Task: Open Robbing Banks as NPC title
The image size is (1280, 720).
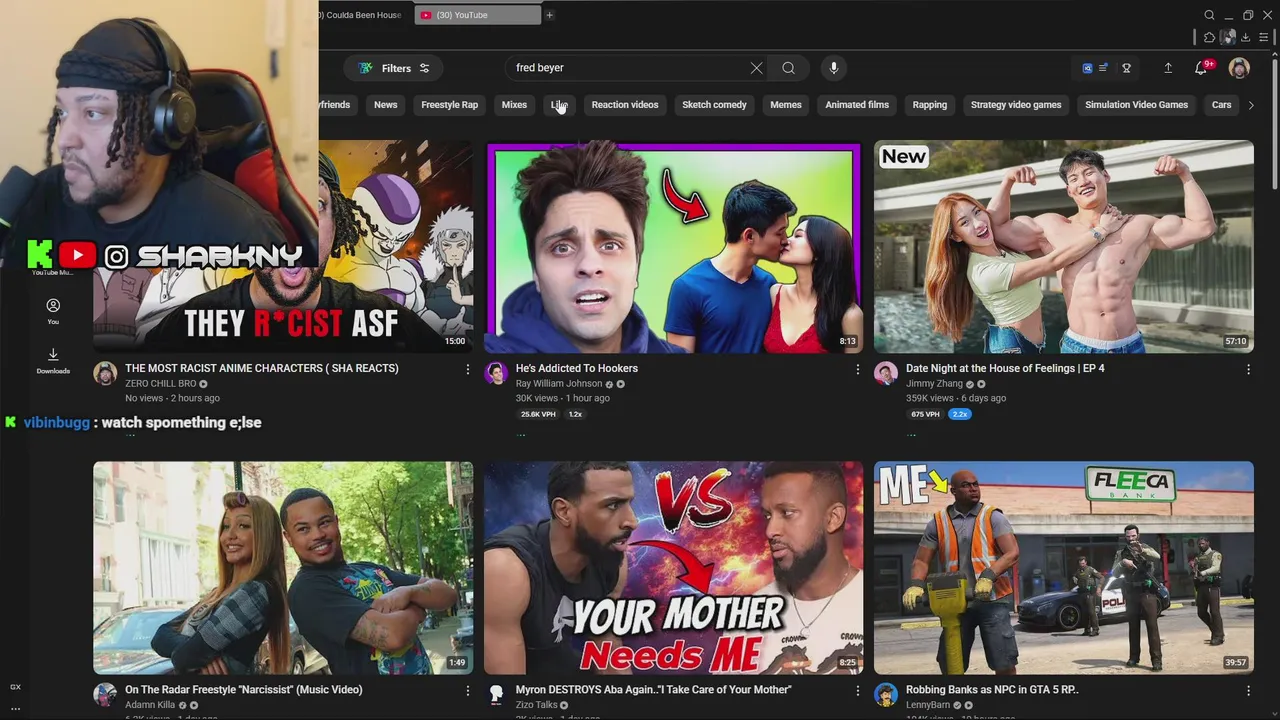Action: click(992, 690)
